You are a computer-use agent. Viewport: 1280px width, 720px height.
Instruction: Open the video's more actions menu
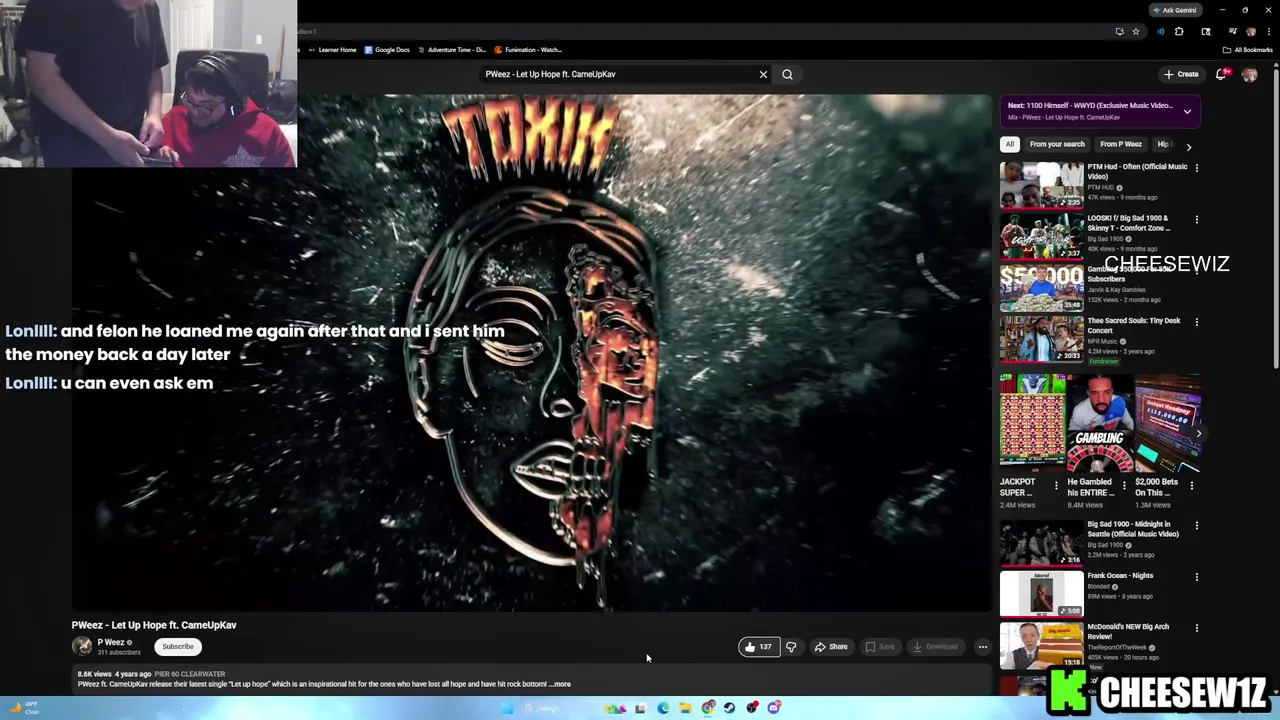[982, 647]
